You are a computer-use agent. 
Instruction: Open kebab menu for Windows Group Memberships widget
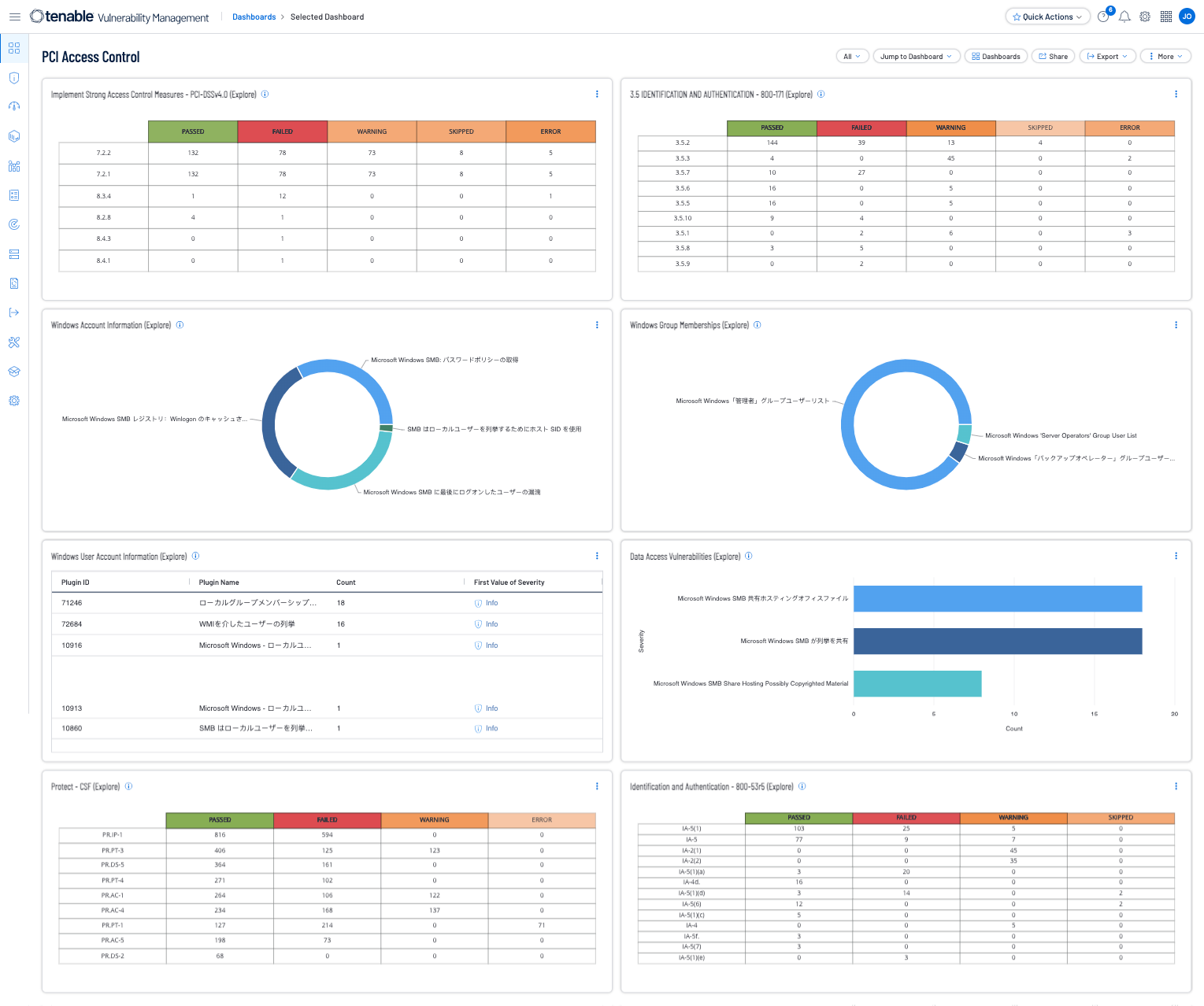1176,325
